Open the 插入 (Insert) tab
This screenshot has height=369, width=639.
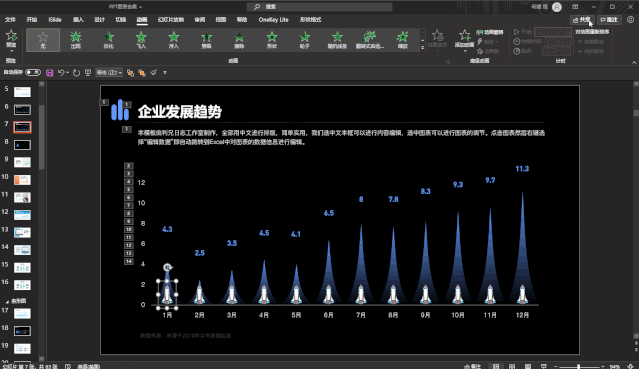pos(78,20)
